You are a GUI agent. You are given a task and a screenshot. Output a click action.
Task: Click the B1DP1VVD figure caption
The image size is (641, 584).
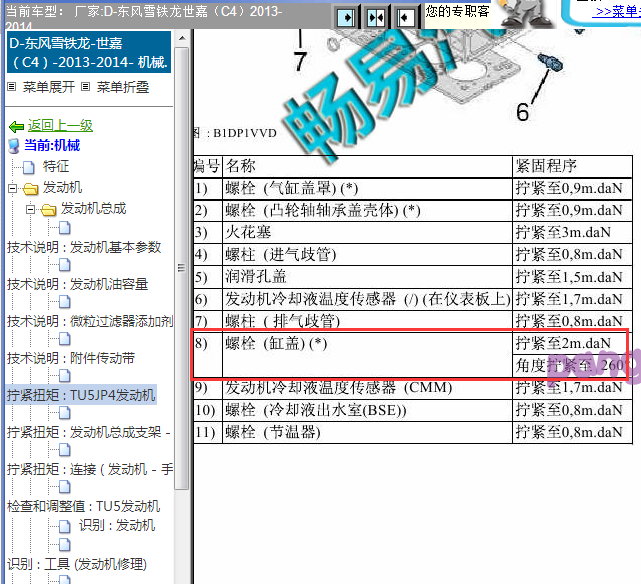[244, 133]
